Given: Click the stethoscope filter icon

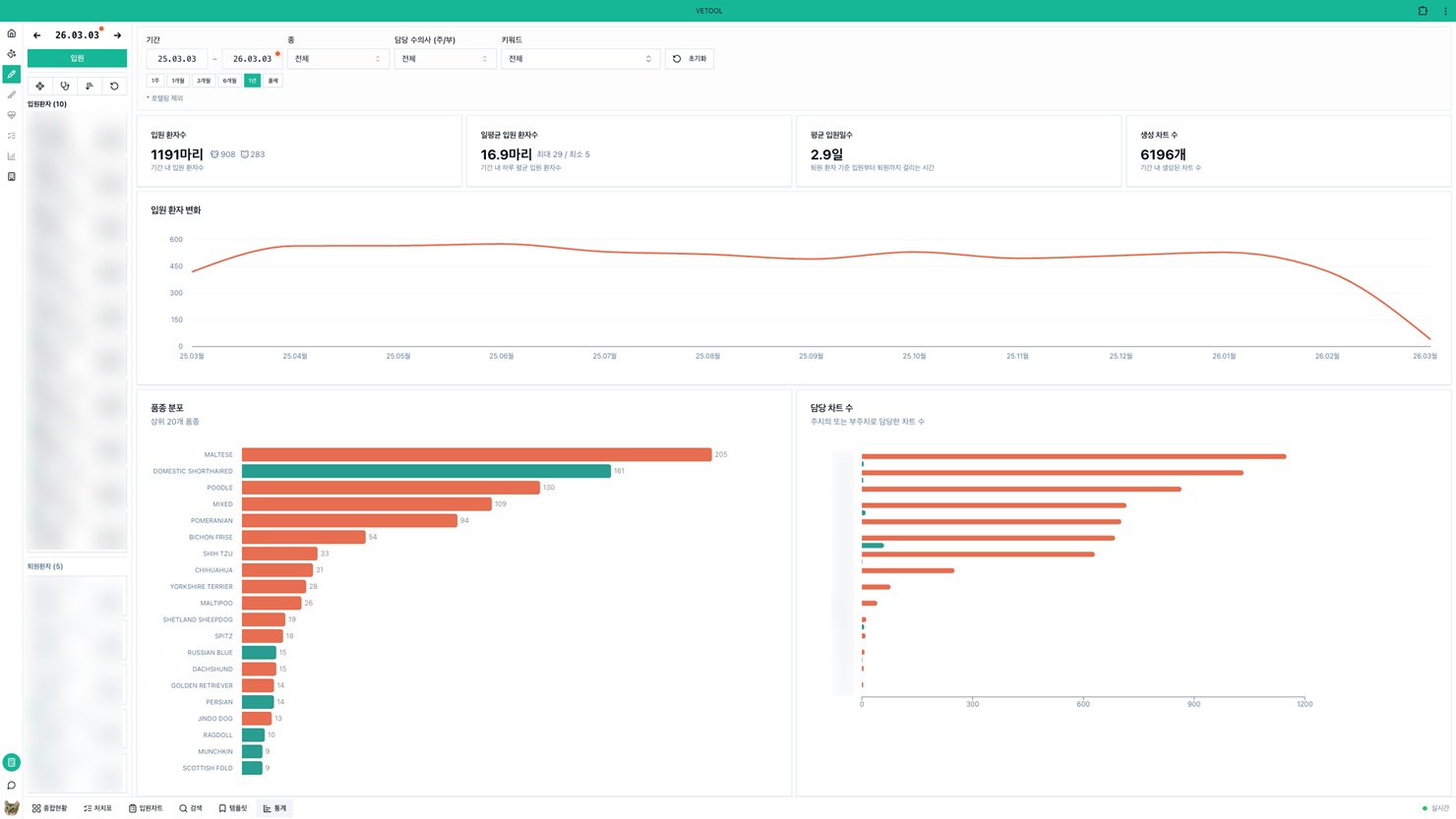Looking at the screenshot, I should (x=65, y=87).
